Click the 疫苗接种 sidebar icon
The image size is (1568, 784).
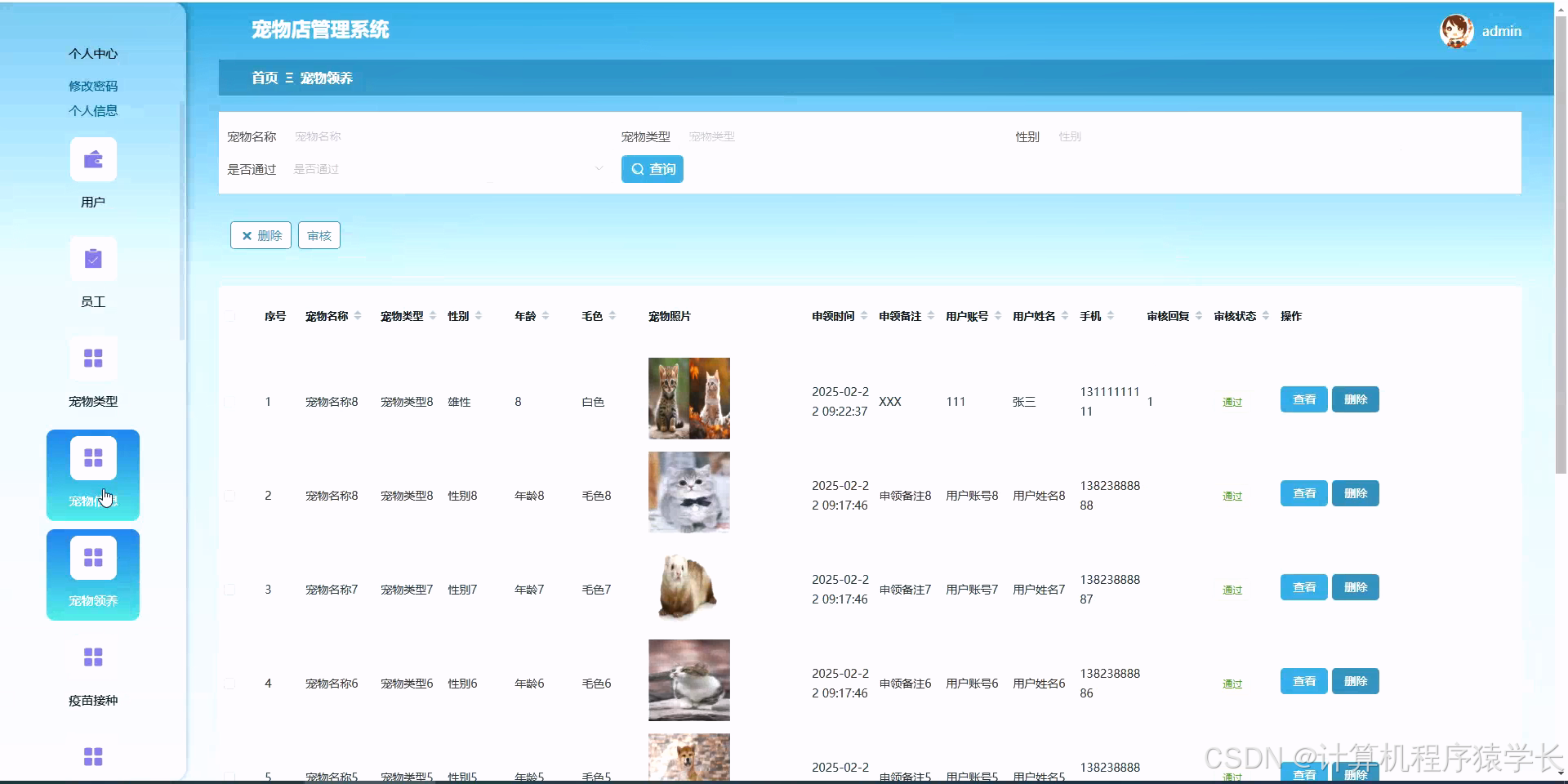pos(93,657)
